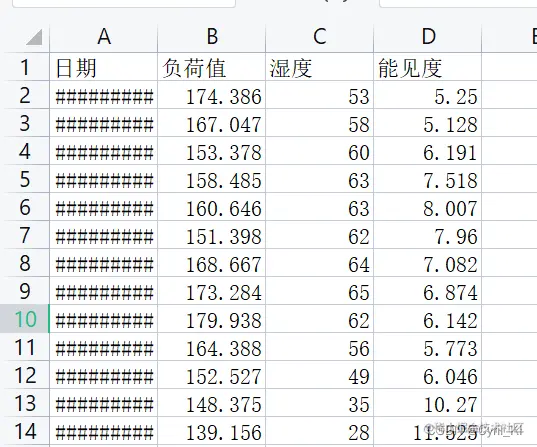Screen dimensions: 537x447
Task: Select column B header
Action: coord(211,37)
